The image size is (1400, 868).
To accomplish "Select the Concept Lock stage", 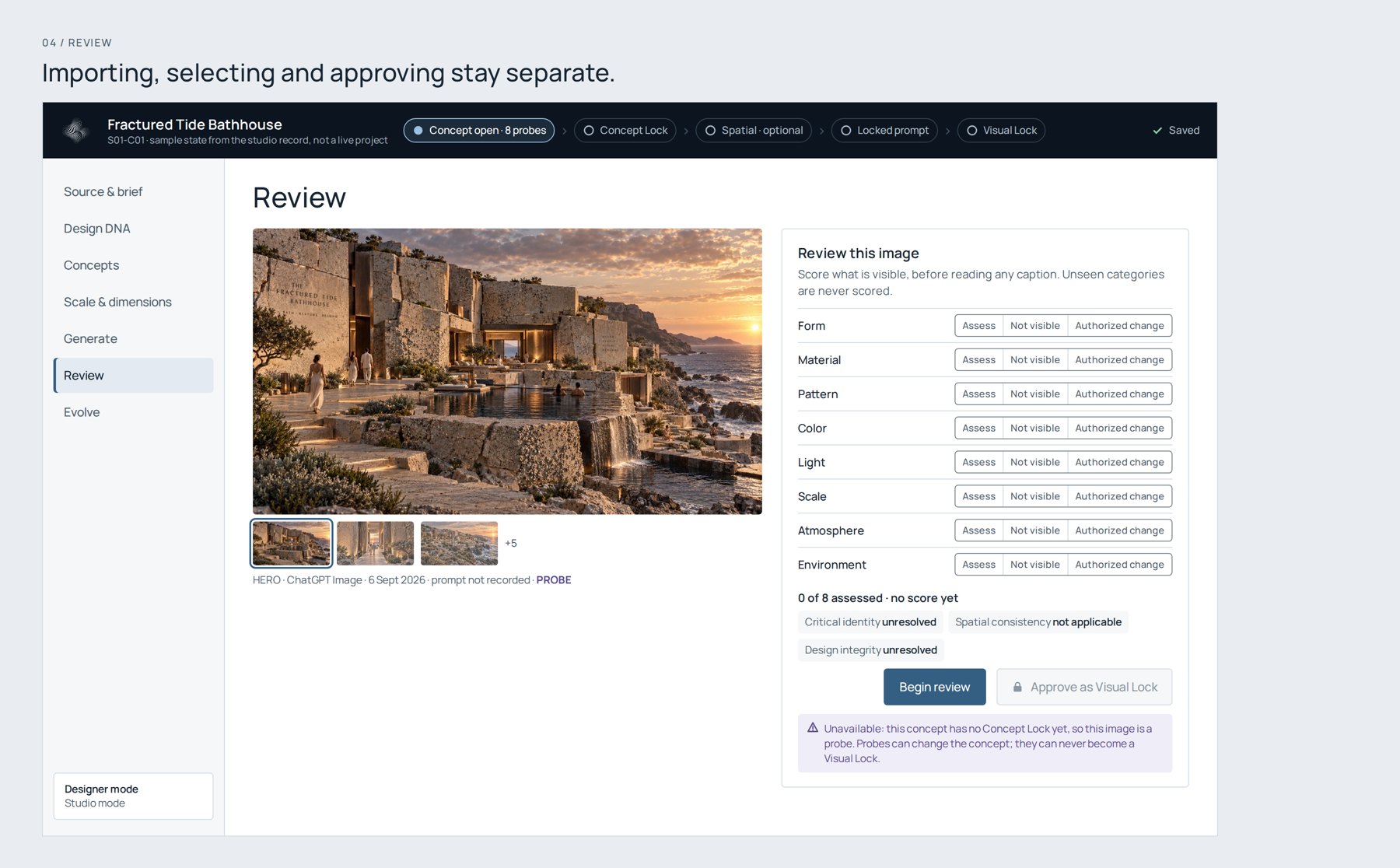I will [x=625, y=131].
